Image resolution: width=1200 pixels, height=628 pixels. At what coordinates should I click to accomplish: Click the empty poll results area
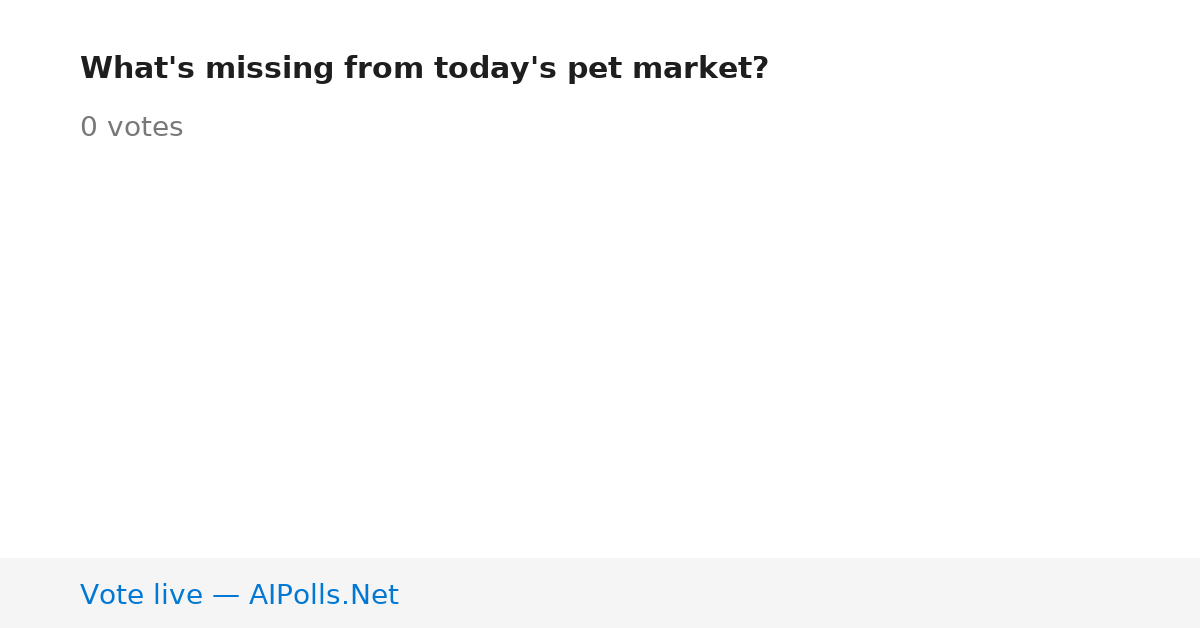(x=600, y=350)
